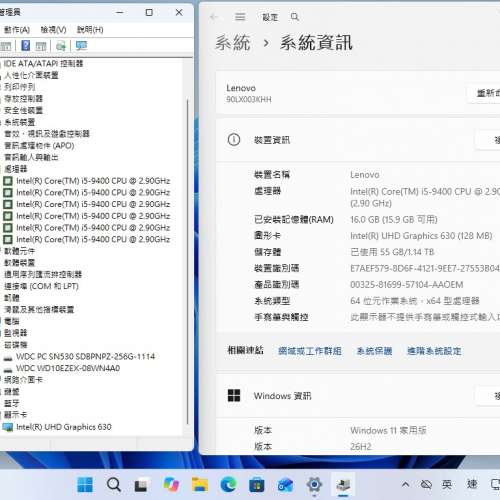Select 音效、視訊及遊戲控制器 category
Screen dimensions: 500x500
(47, 134)
